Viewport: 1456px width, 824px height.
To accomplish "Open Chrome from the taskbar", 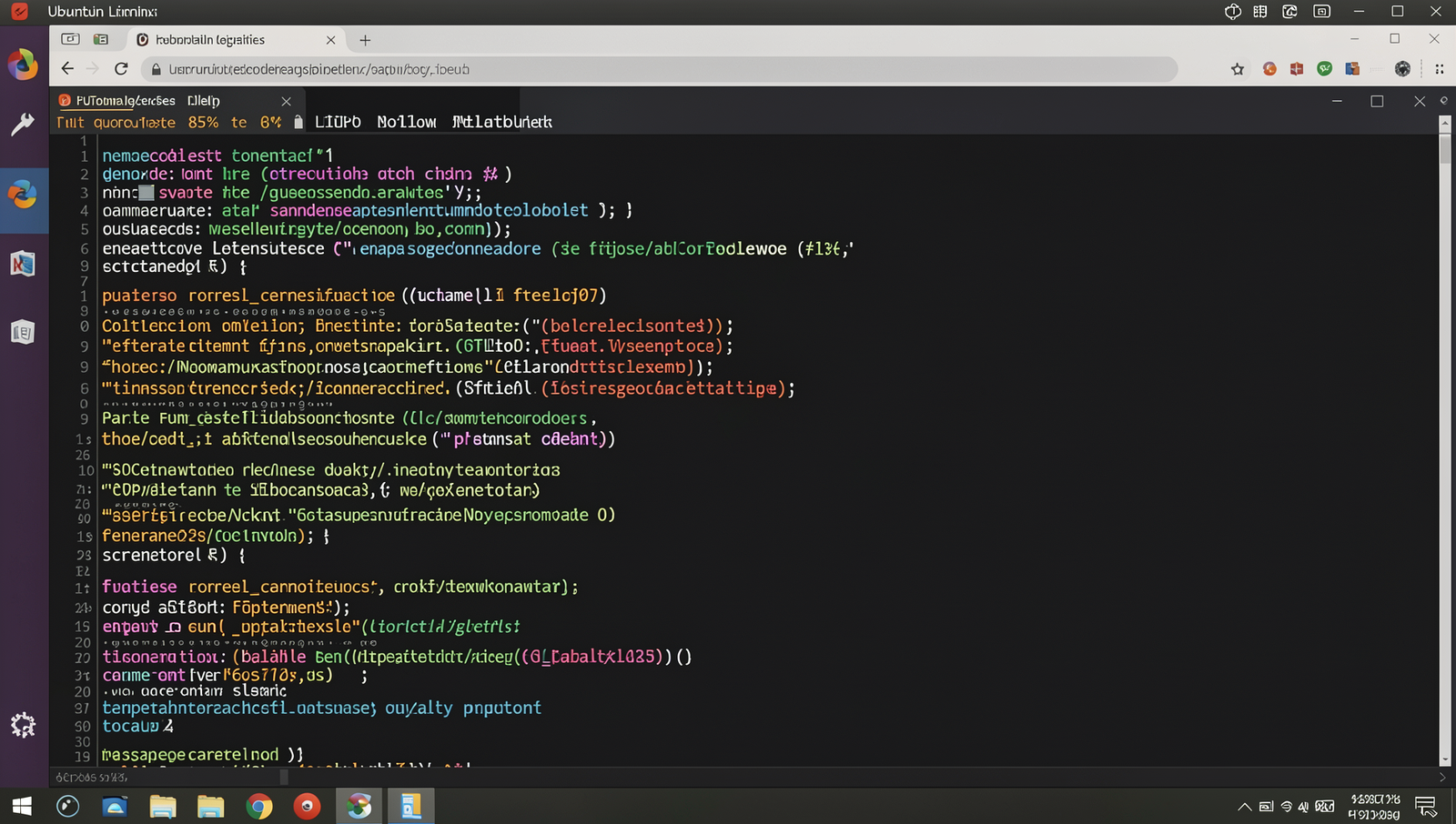I will [x=259, y=806].
